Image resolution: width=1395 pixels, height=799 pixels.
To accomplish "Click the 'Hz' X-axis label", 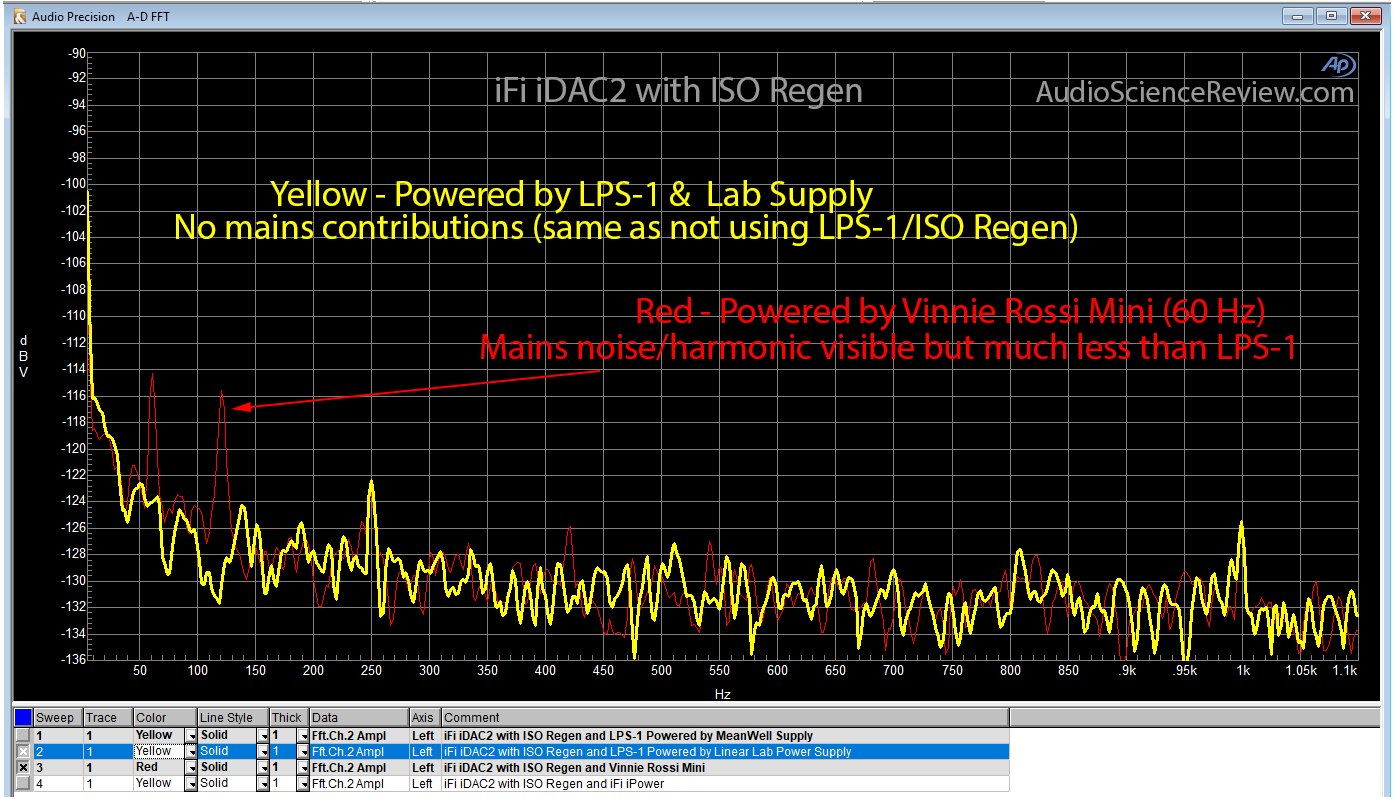I will coord(722,692).
